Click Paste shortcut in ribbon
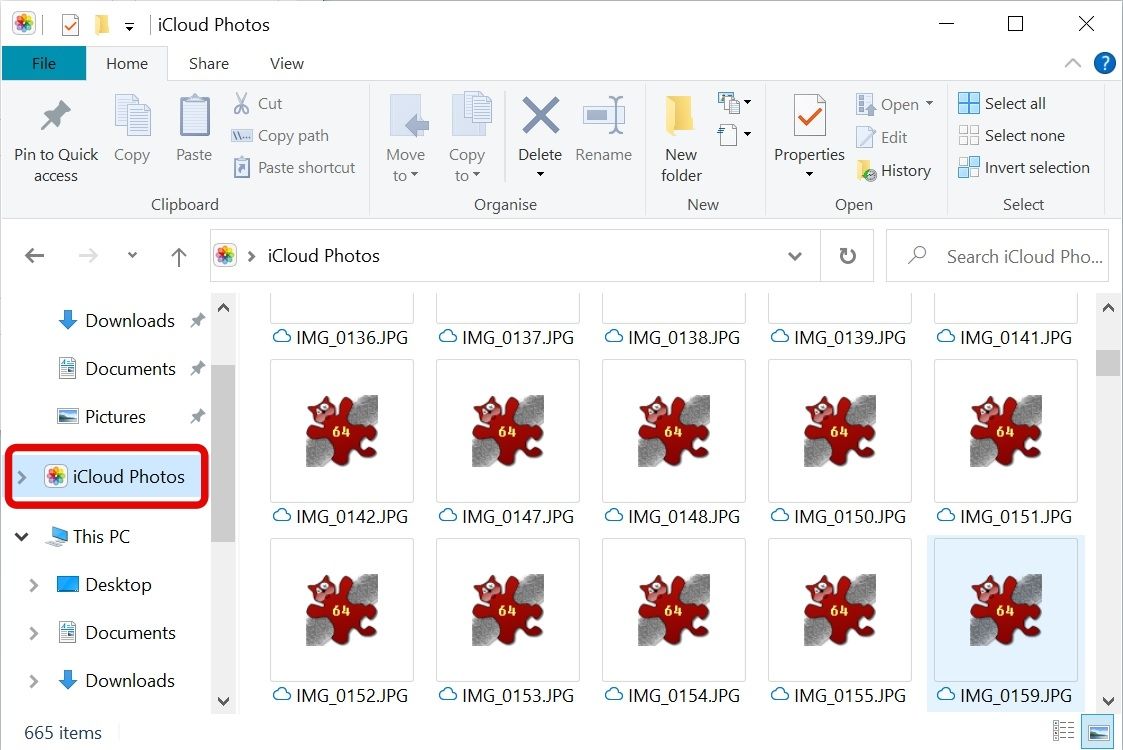The height and width of the screenshot is (750, 1123). tap(294, 168)
